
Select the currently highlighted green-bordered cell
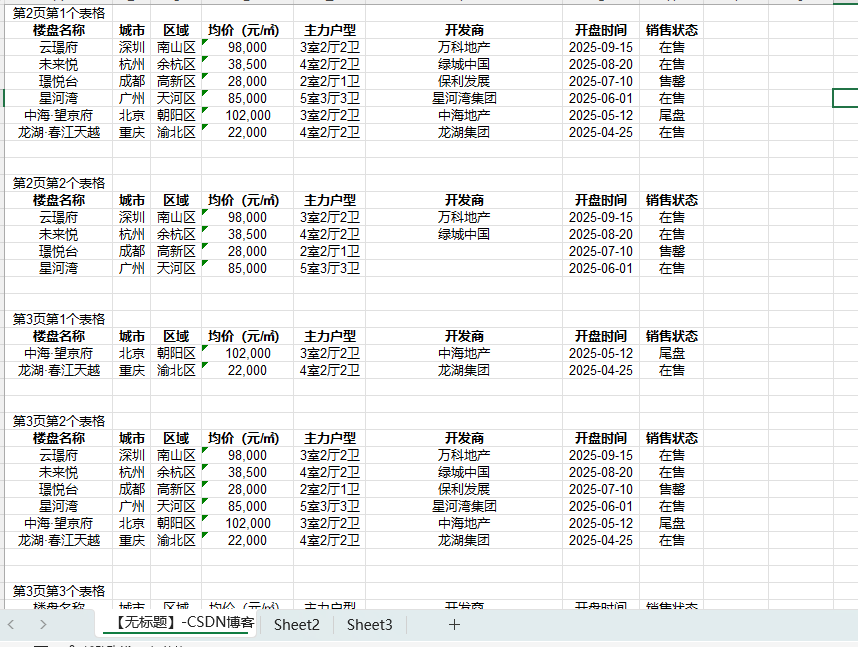coord(847,97)
